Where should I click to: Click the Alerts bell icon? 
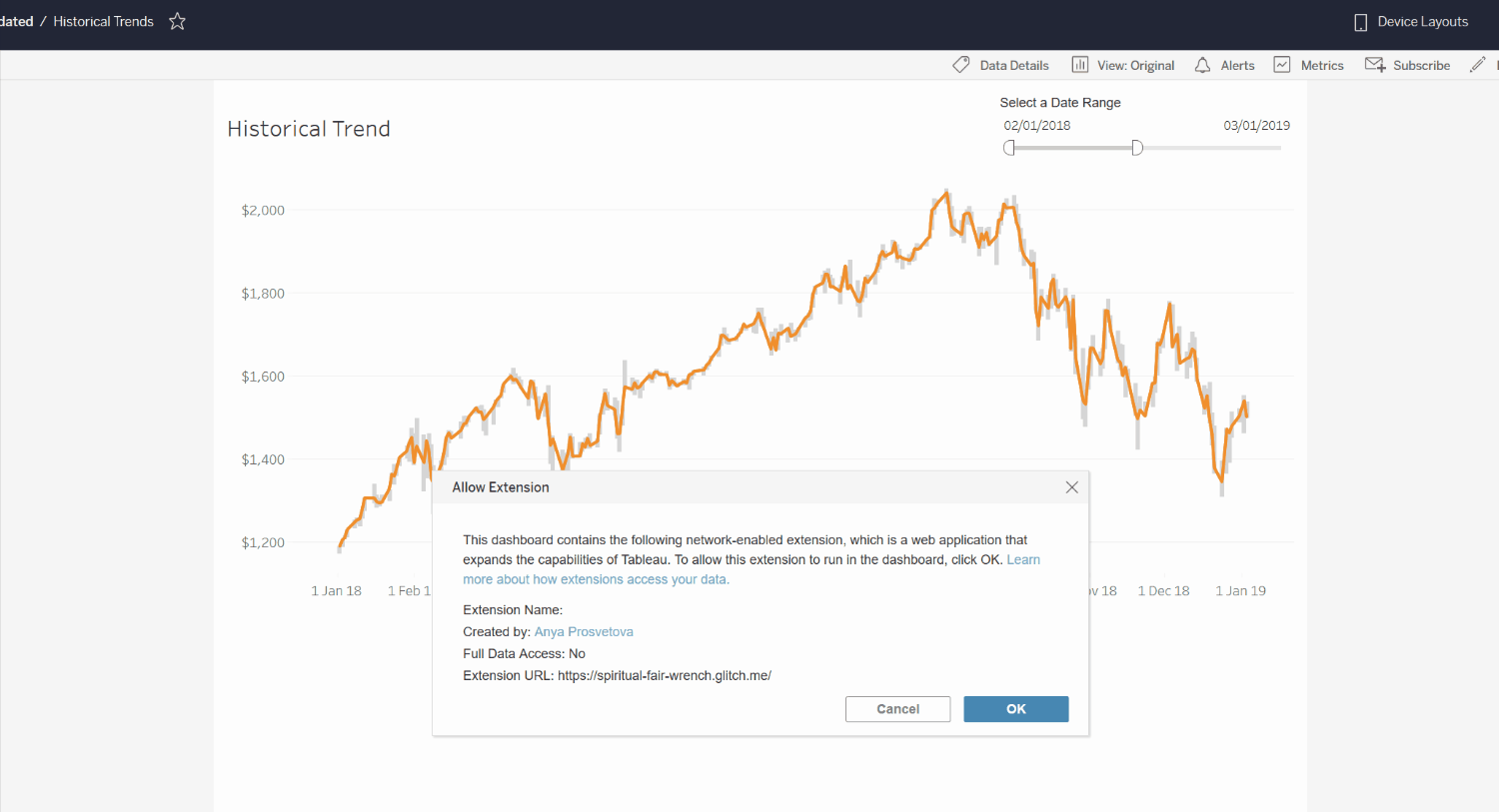[x=1202, y=65]
